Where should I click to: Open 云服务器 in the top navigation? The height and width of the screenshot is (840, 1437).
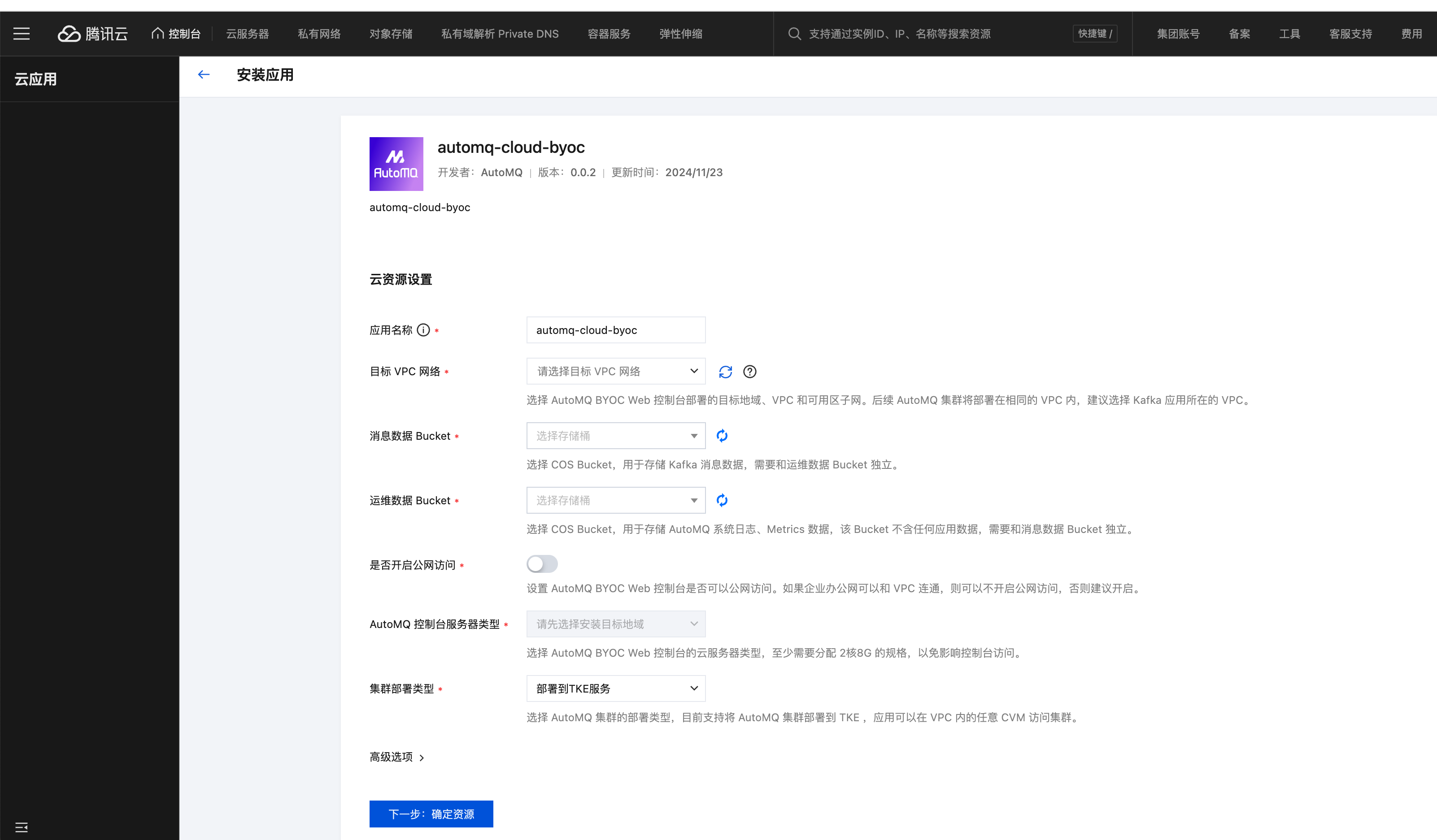(x=248, y=34)
